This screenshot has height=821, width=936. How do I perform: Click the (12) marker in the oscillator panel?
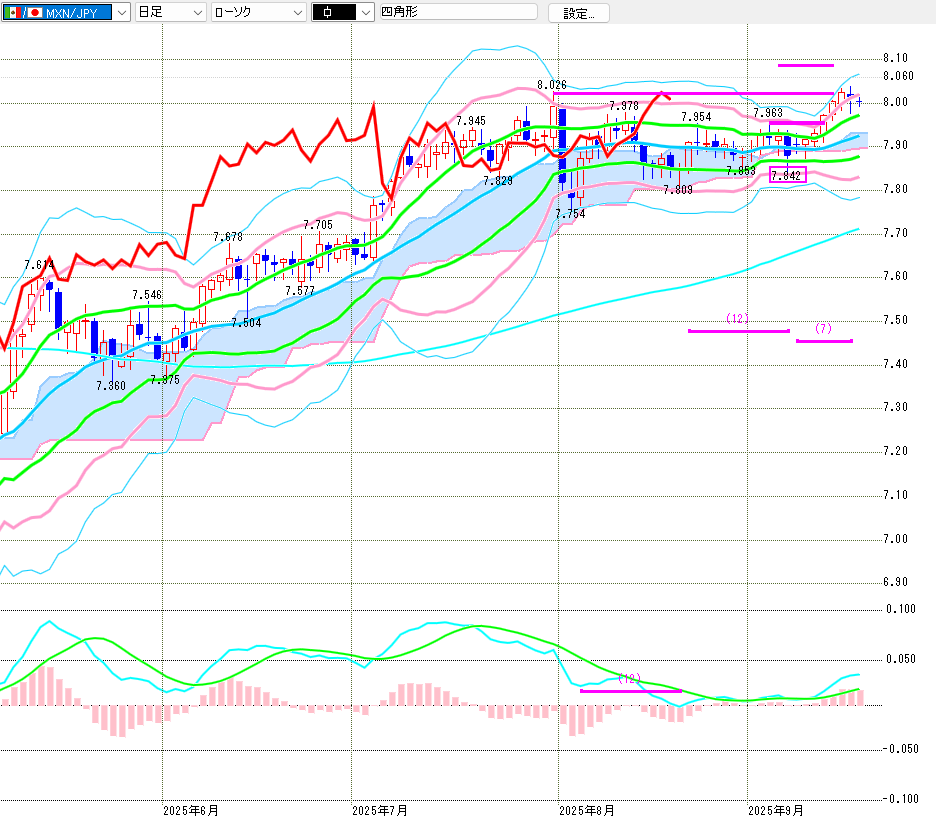pos(628,678)
